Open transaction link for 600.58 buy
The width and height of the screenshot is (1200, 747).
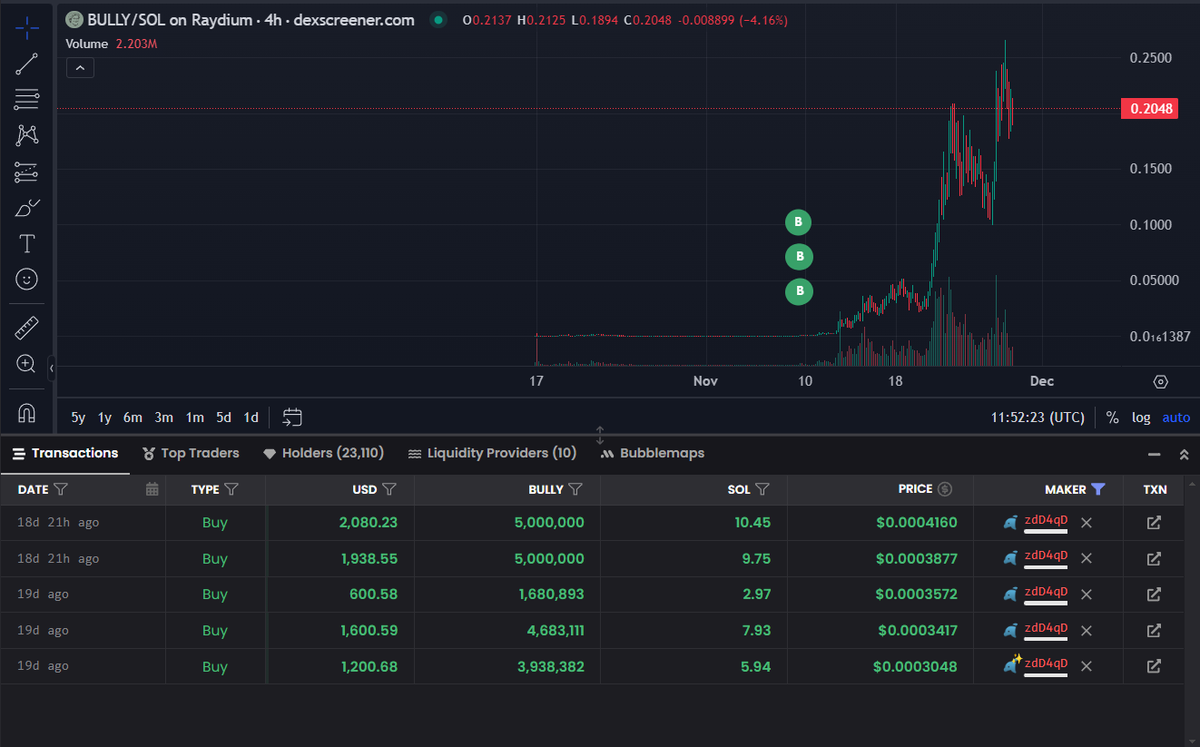[1153, 594]
